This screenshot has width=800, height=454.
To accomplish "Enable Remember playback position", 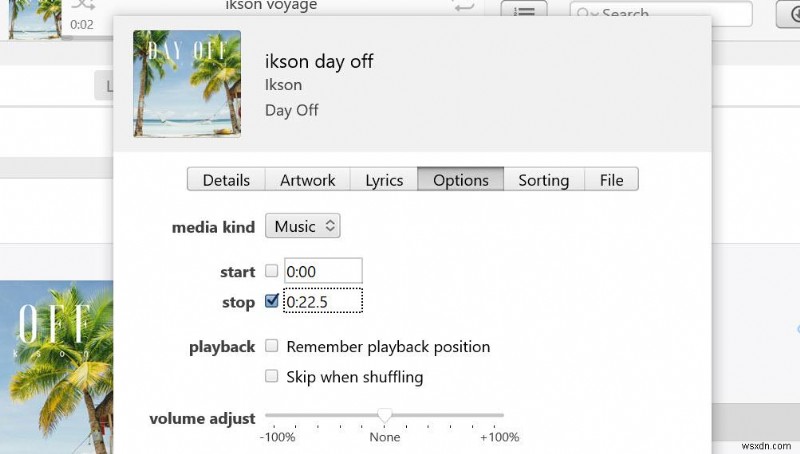I will coord(272,346).
